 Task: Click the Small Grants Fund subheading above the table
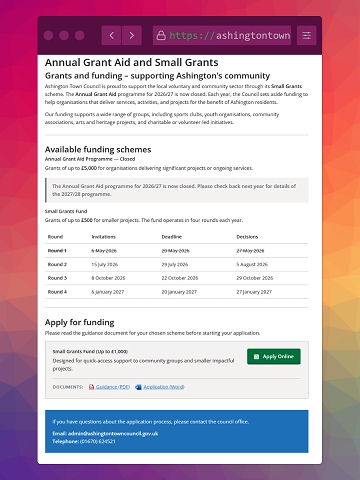click(x=66, y=211)
